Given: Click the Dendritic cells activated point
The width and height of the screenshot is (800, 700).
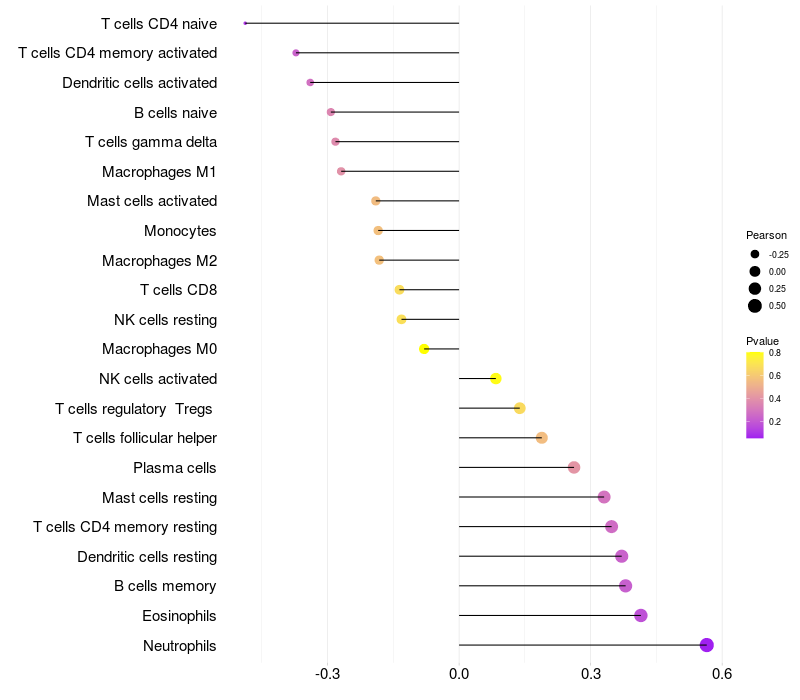Looking at the screenshot, I should 310,82.
